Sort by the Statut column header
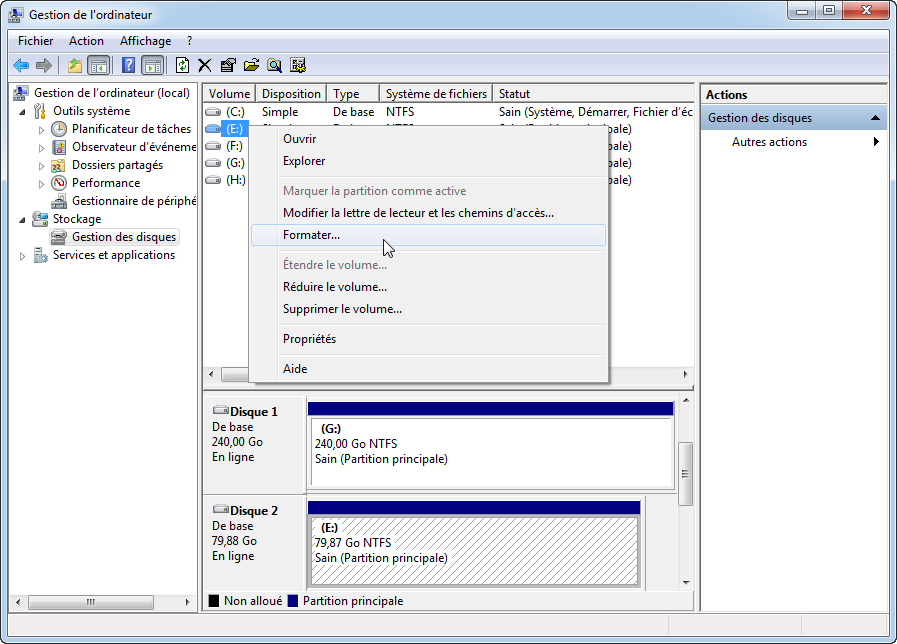Screen dimensions: 897x644 tap(593, 94)
